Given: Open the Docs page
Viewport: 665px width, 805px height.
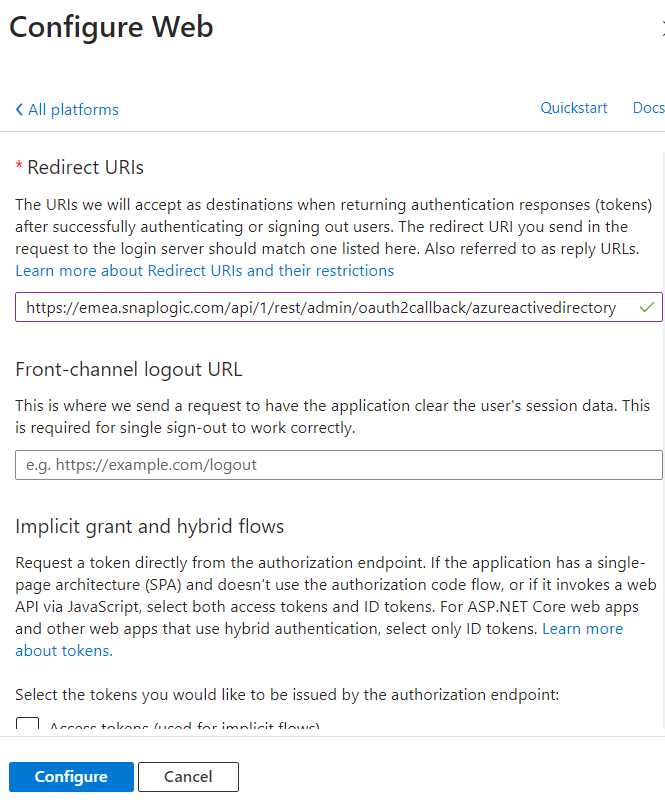Looking at the screenshot, I should pyautogui.click(x=648, y=107).
